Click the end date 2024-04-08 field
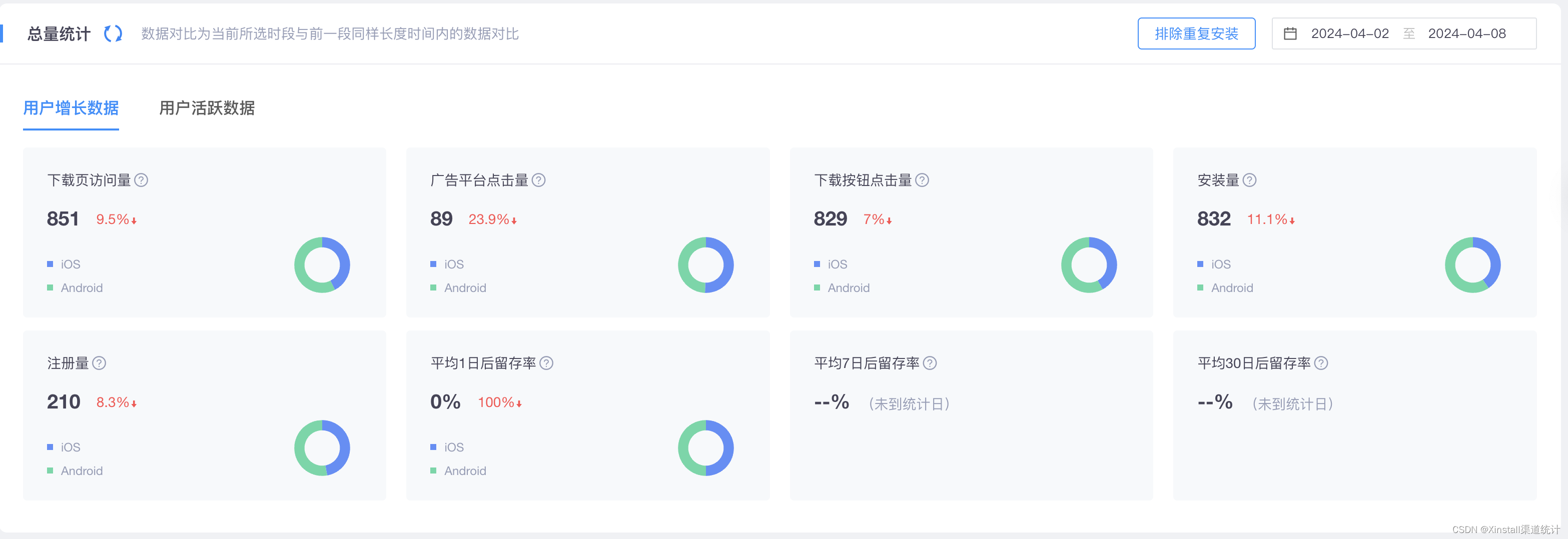The height and width of the screenshot is (539, 1568). (x=1467, y=33)
